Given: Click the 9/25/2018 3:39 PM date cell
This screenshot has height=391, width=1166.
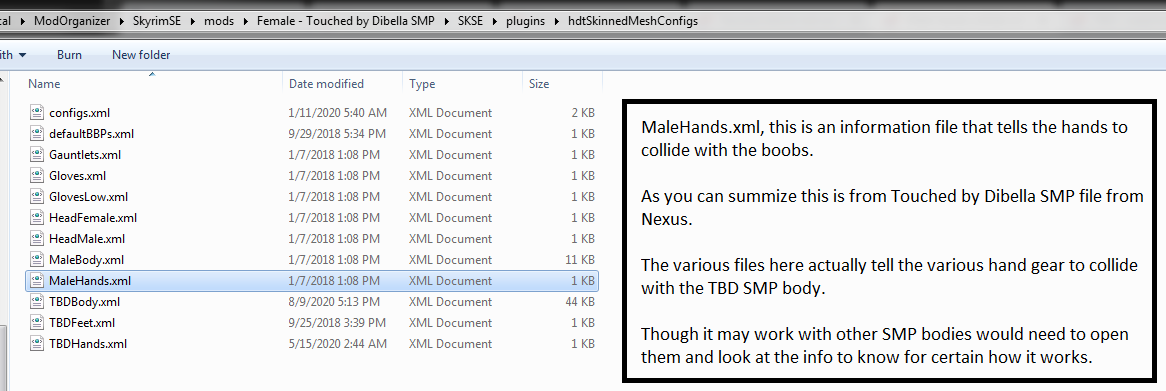Looking at the screenshot, I should tap(337, 323).
